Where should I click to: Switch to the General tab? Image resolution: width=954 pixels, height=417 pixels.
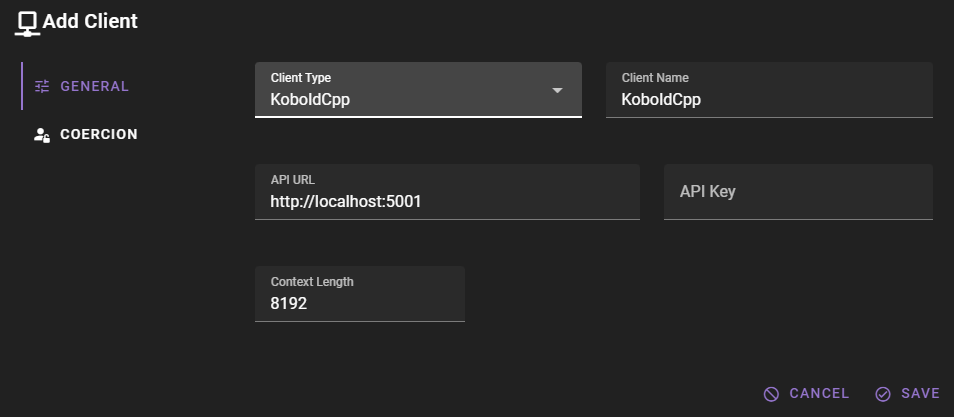(94, 86)
